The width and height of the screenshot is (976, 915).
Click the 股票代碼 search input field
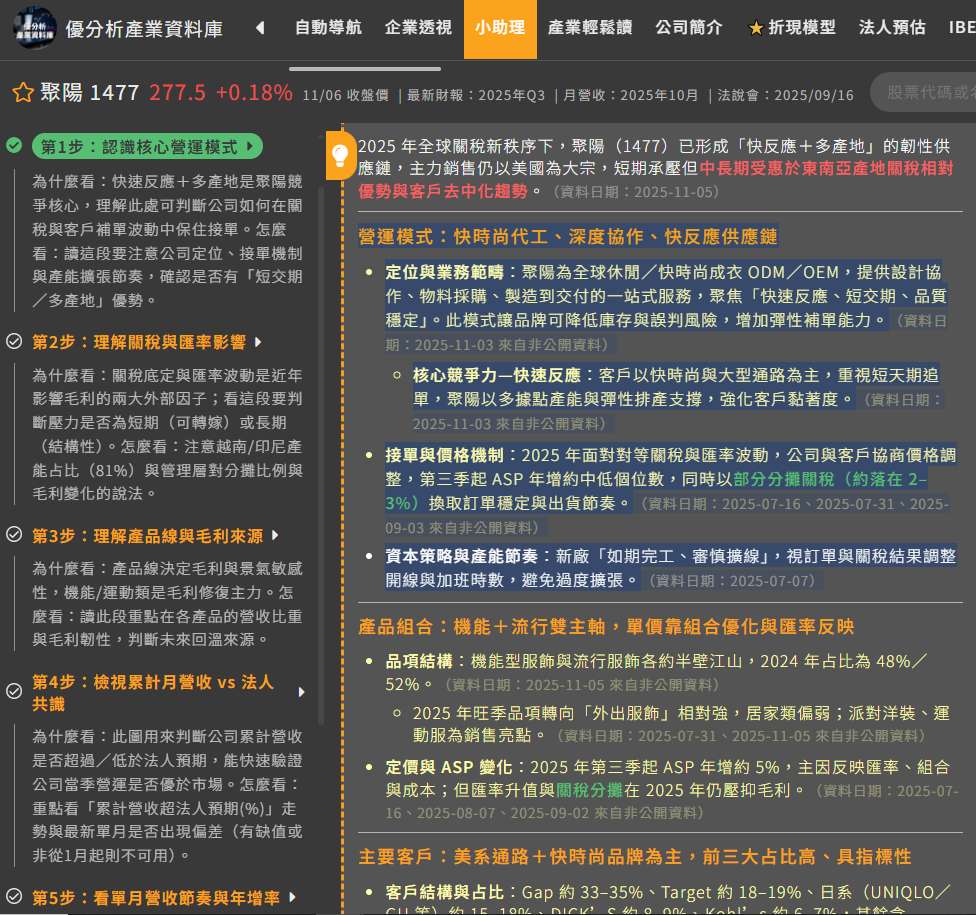coord(930,90)
